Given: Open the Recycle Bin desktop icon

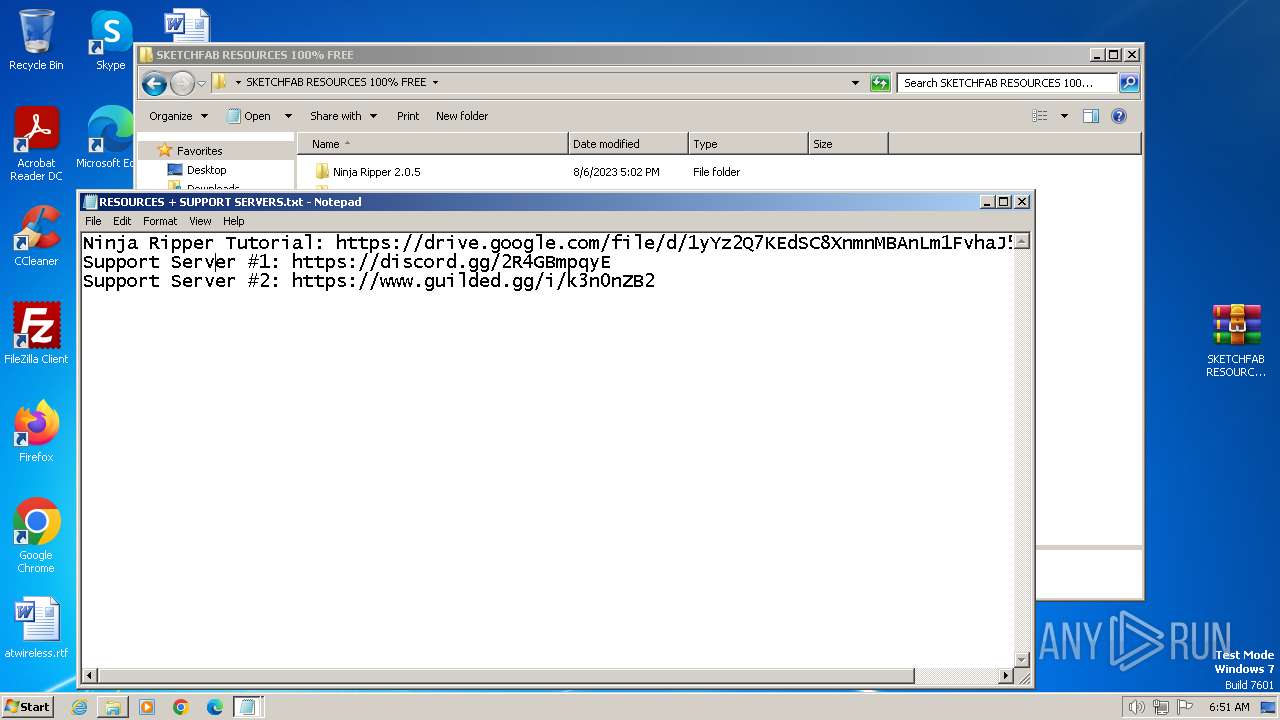Looking at the screenshot, I should point(36,40).
